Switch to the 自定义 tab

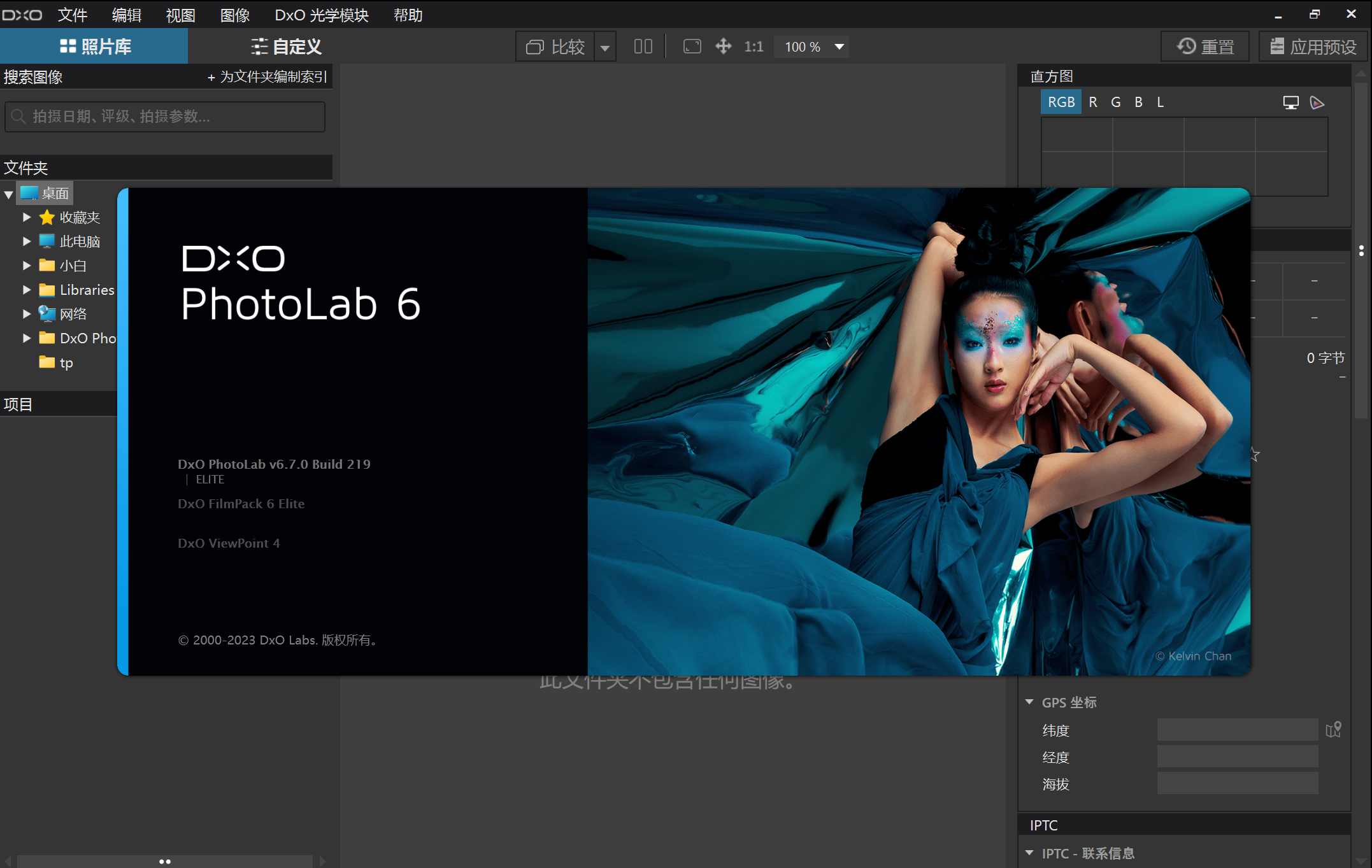[x=286, y=46]
